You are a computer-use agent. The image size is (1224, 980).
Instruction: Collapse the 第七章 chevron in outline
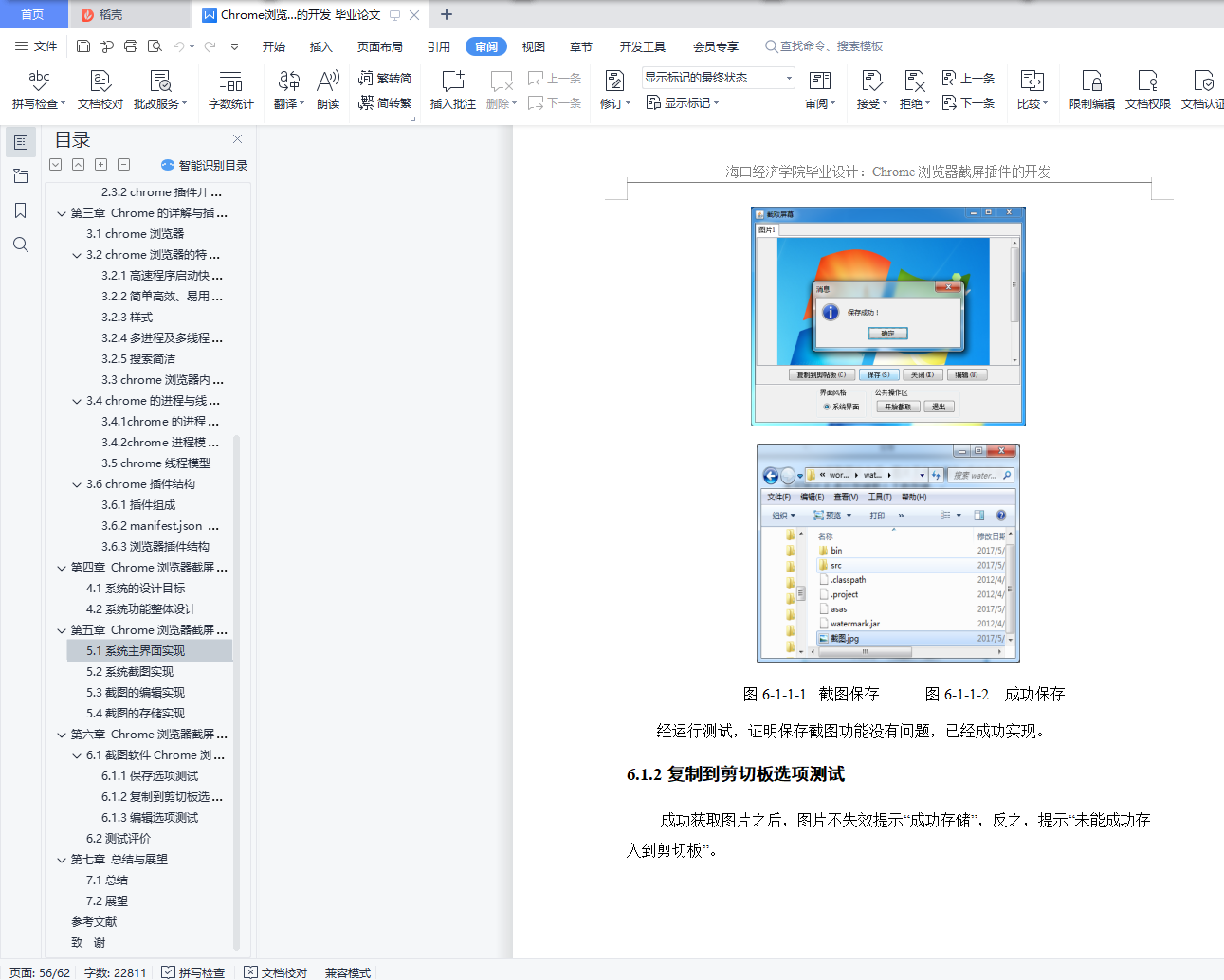(62, 860)
